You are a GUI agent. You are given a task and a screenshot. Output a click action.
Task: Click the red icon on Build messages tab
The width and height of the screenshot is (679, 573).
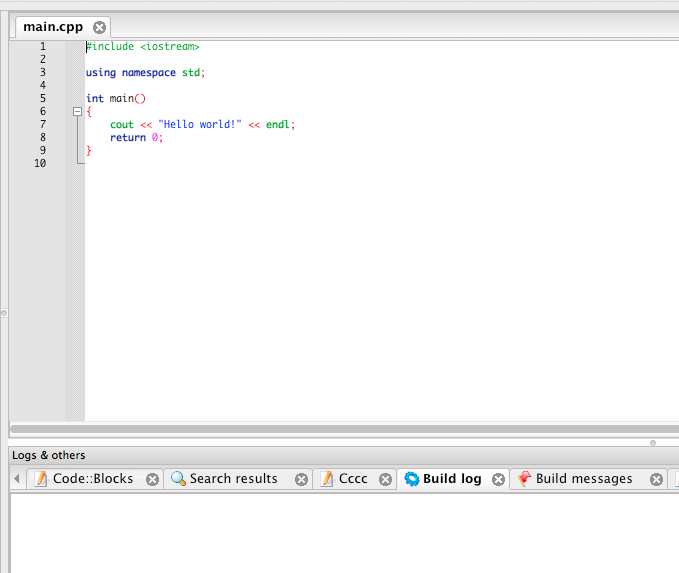point(524,479)
